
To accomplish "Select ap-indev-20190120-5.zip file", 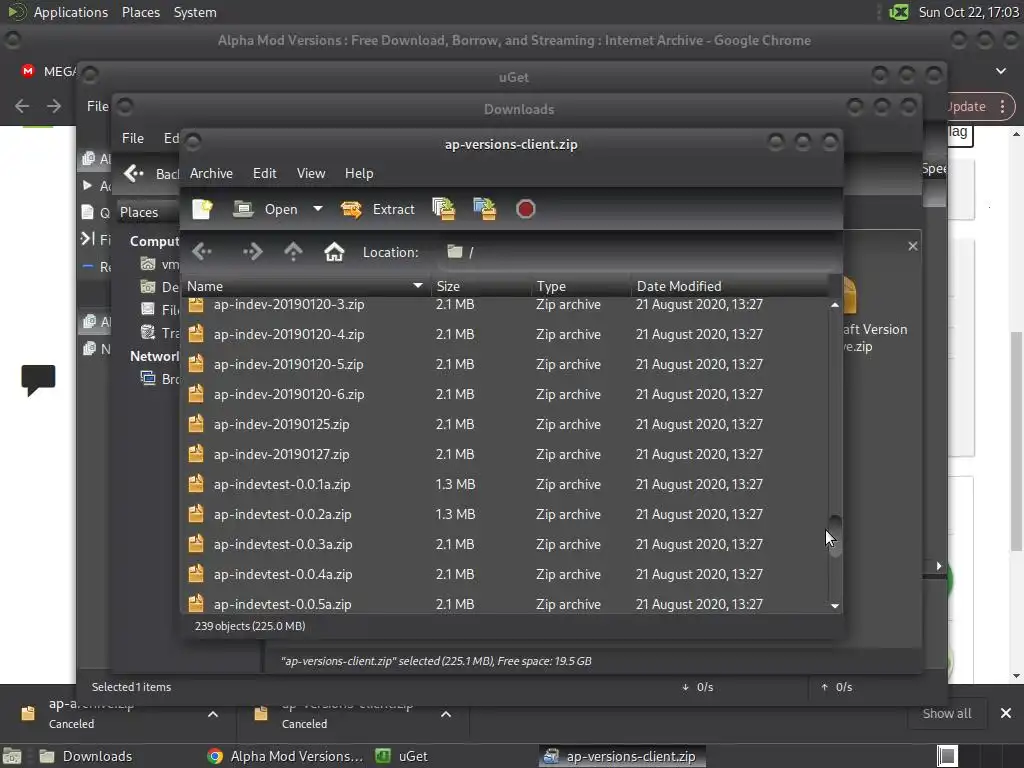I will click(x=505, y=364).
